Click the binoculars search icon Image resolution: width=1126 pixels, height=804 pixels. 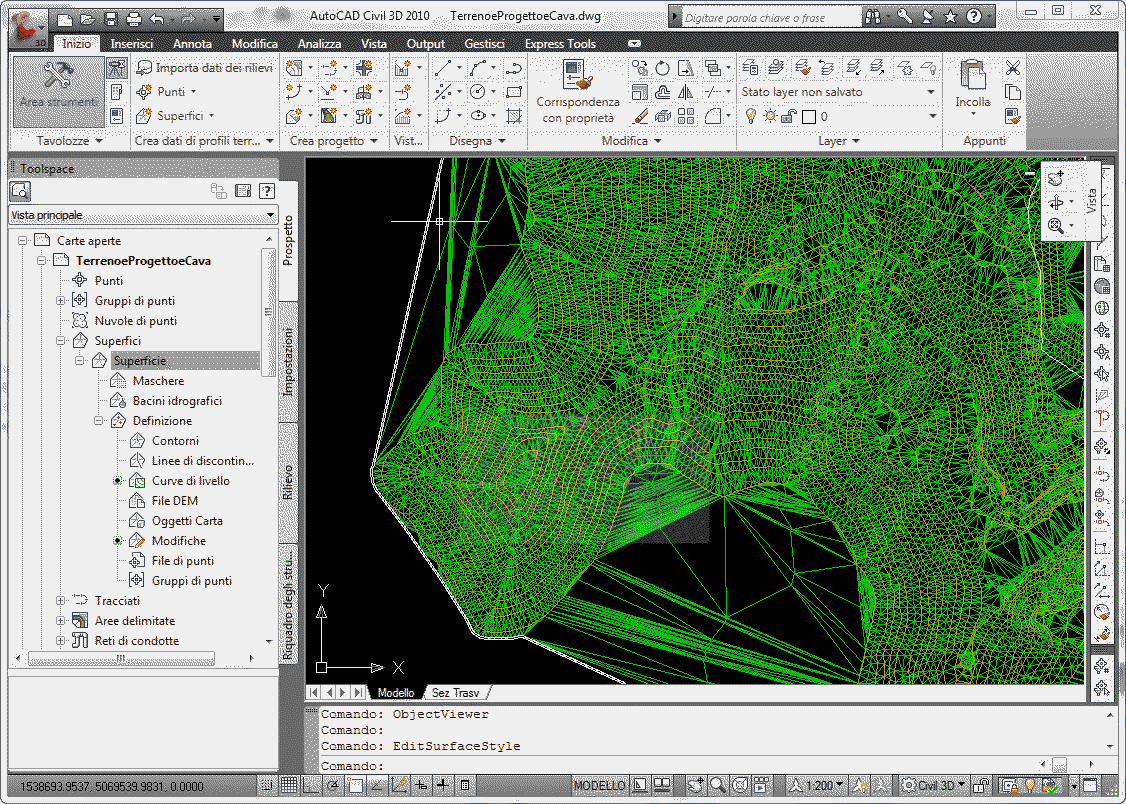pos(873,17)
